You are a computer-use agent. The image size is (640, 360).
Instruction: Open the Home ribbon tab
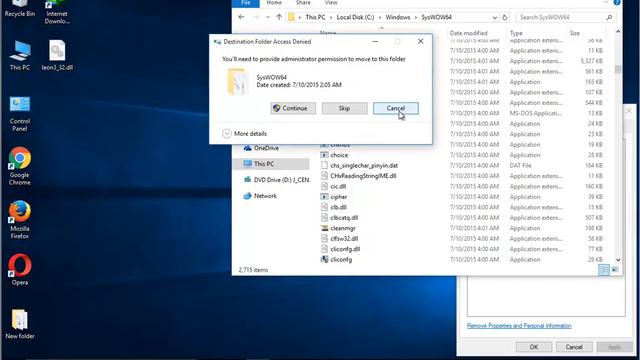(274, 3)
